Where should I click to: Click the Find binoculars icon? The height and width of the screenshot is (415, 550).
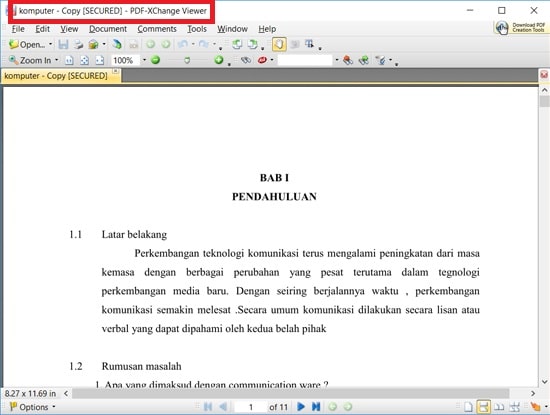click(x=246, y=60)
